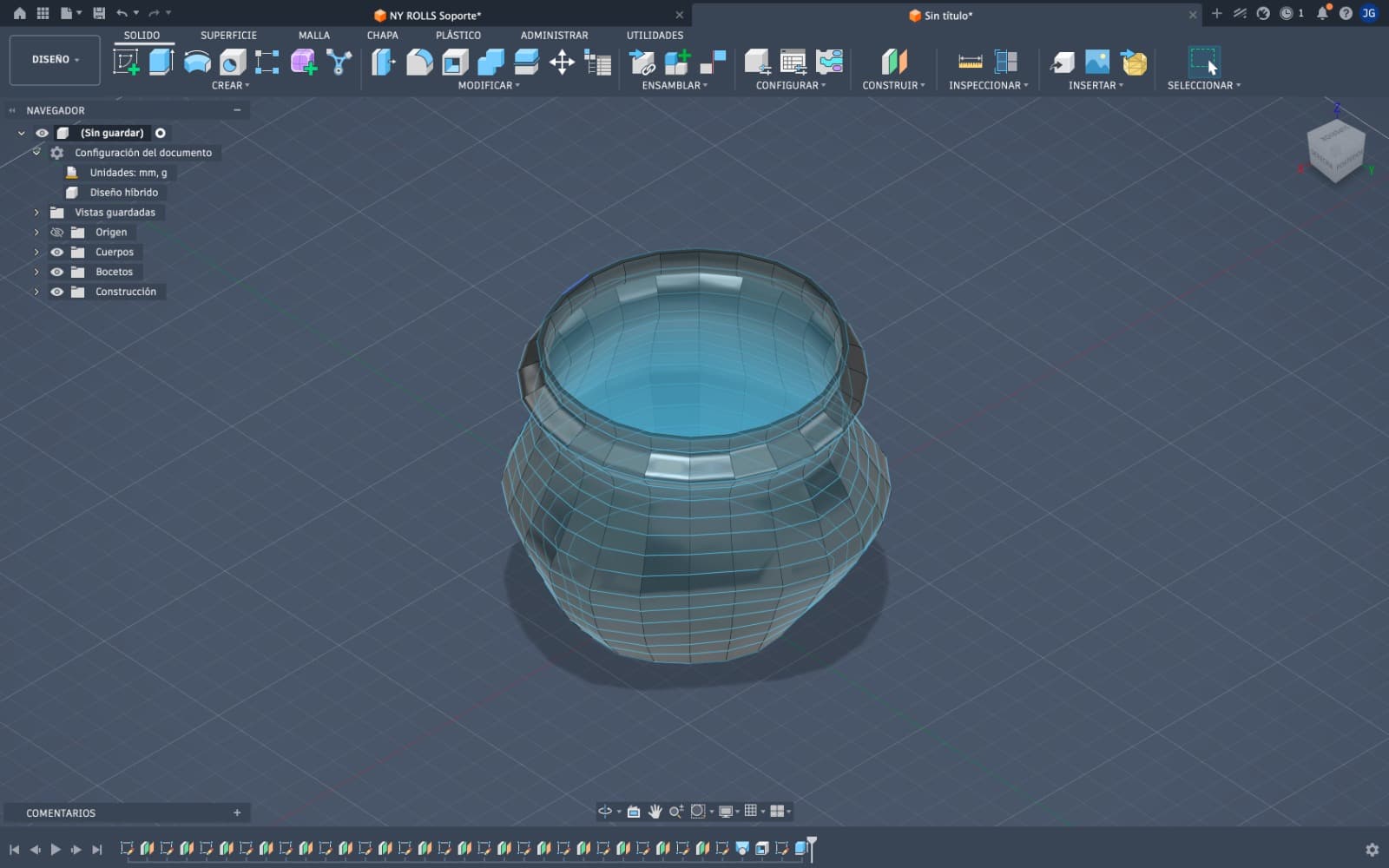Open the MODIFICAR dropdown menu

489,85
